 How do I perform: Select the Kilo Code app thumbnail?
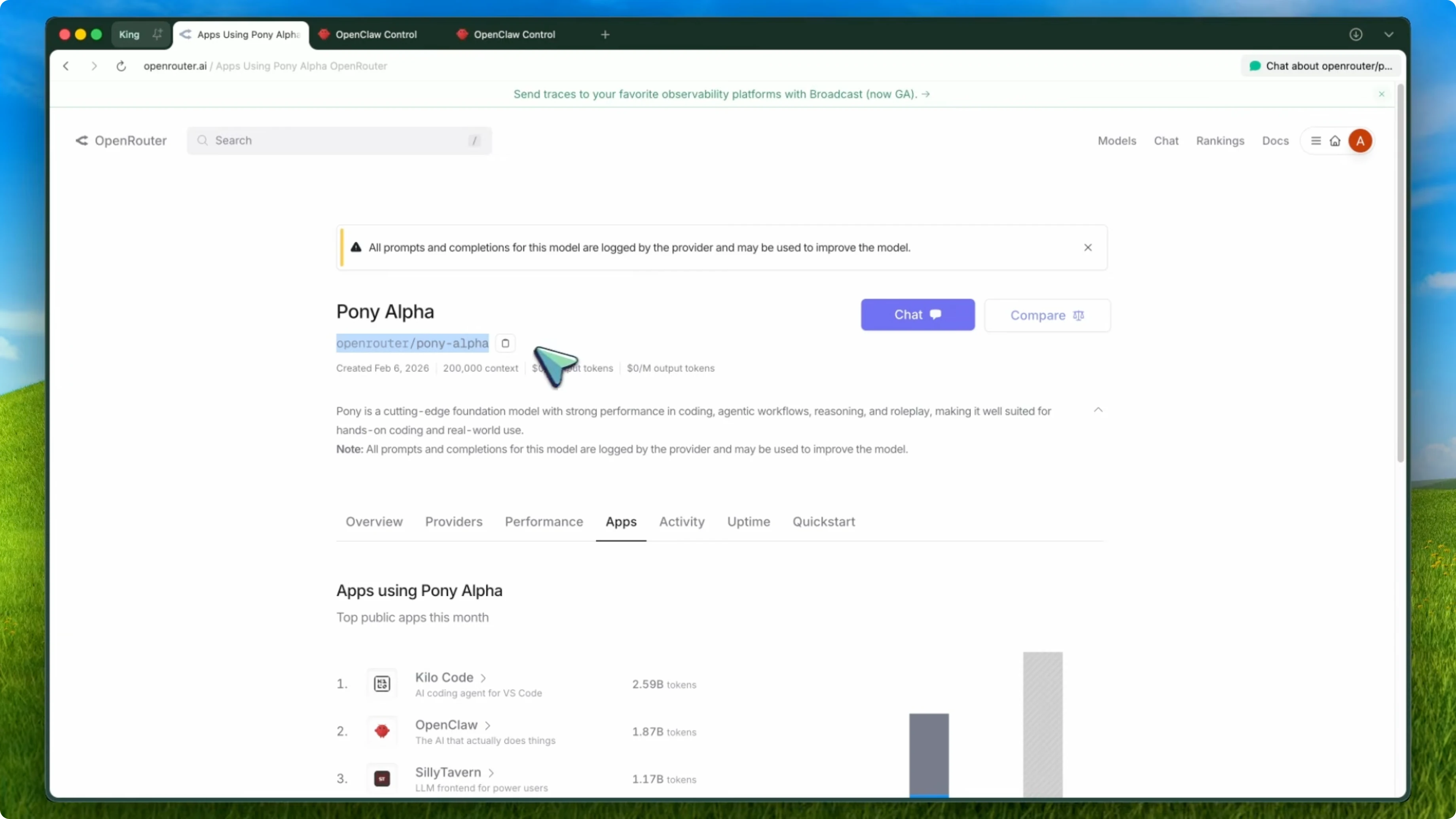381,683
